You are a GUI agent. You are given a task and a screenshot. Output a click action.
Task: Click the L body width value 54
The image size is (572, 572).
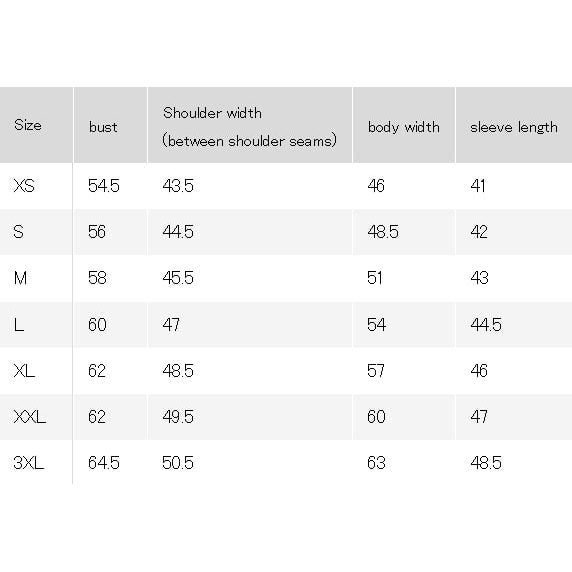[376, 324]
